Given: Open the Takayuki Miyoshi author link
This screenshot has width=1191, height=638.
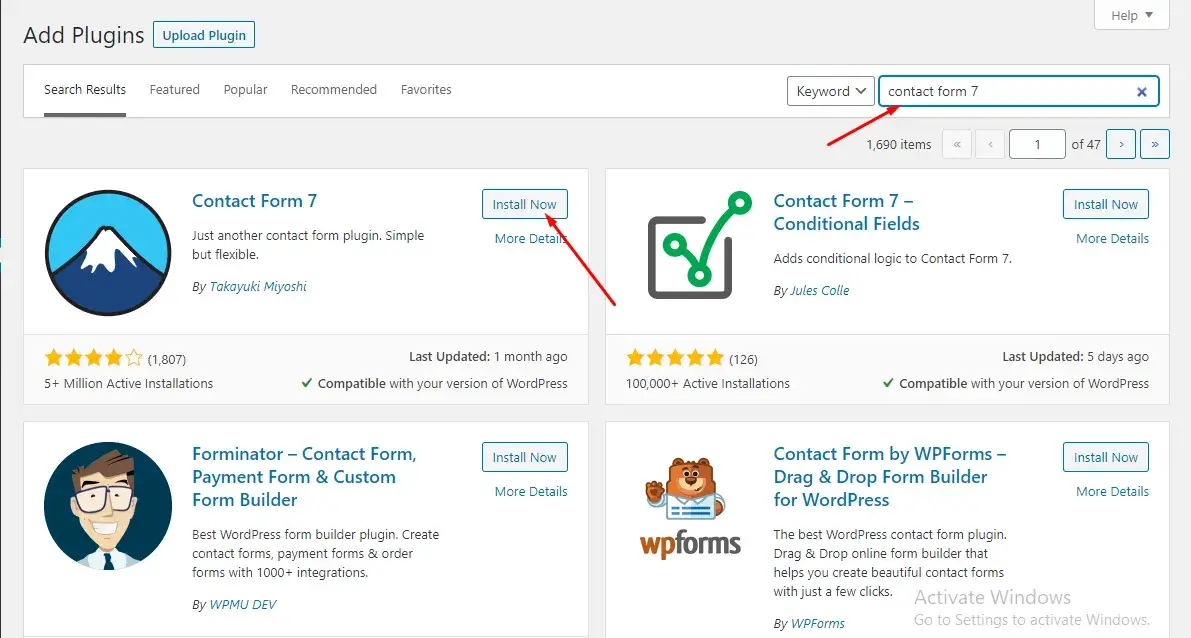Looking at the screenshot, I should [x=258, y=287].
